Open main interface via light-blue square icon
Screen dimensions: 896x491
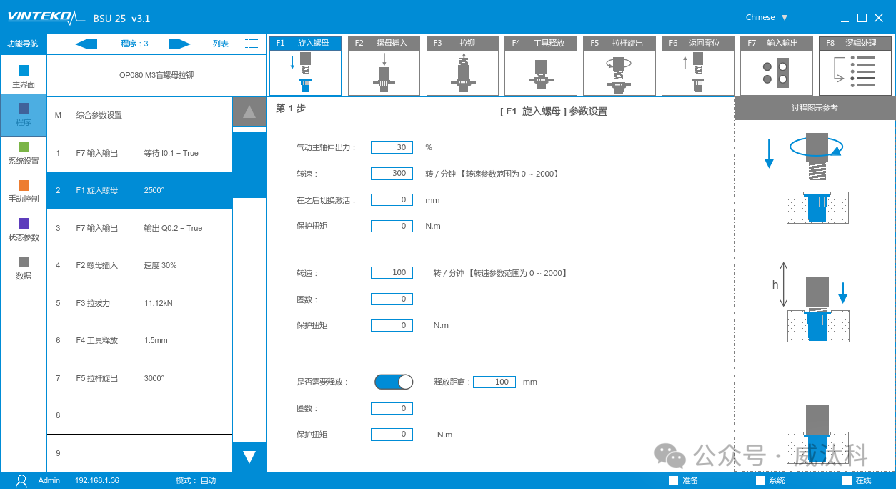(23, 70)
